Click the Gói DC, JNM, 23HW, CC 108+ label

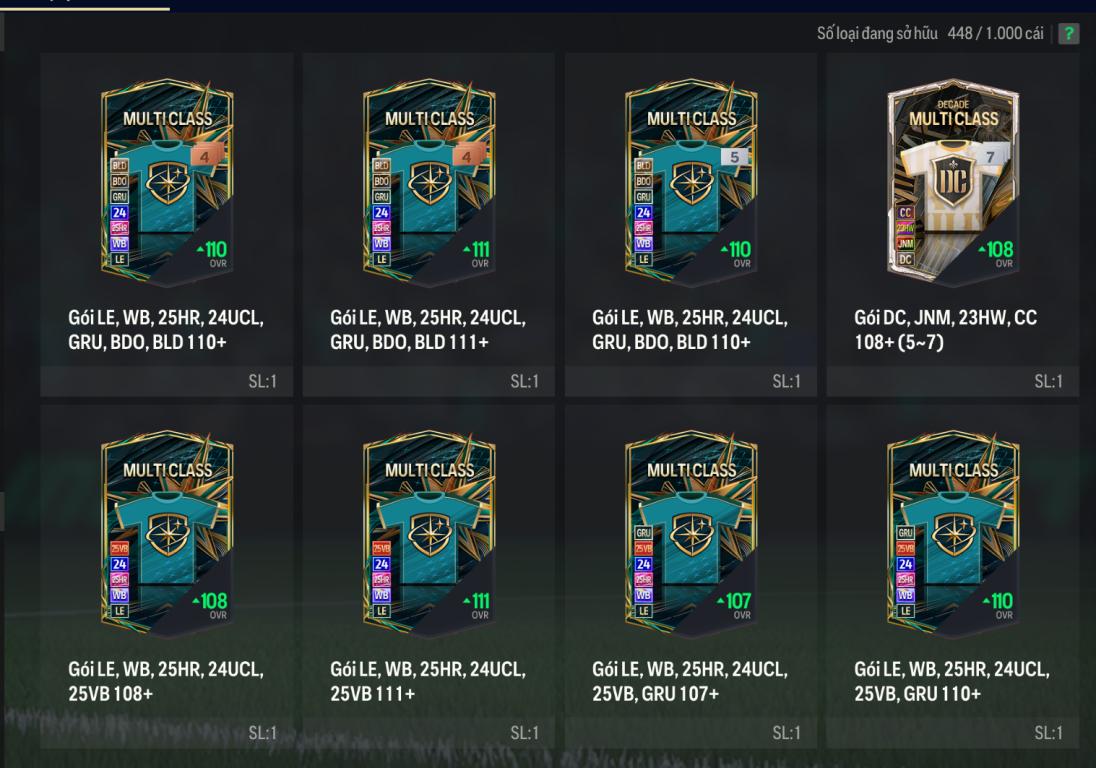click(x=946, y=330)
